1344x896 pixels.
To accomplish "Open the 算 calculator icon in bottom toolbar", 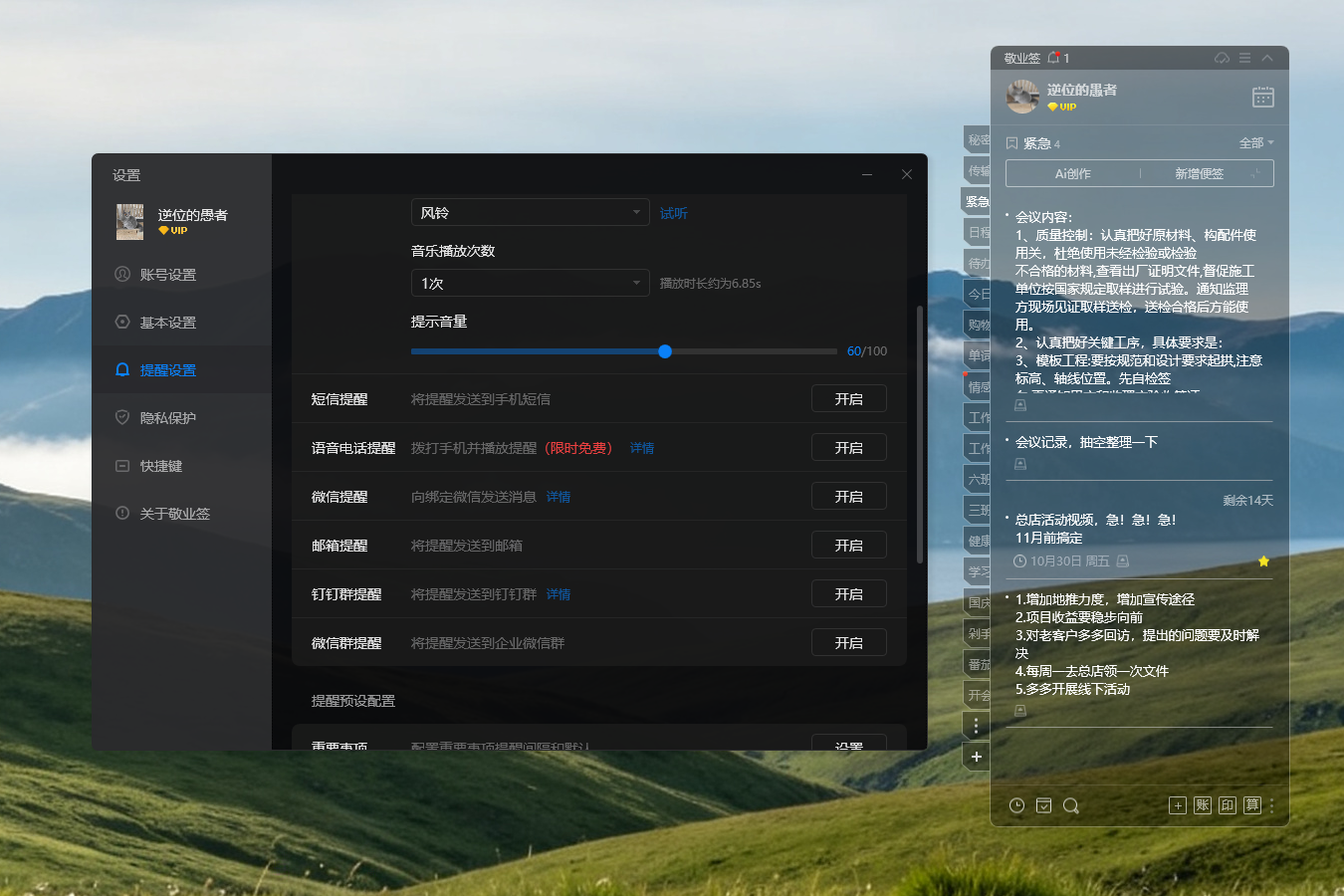I will (1252, 805).
